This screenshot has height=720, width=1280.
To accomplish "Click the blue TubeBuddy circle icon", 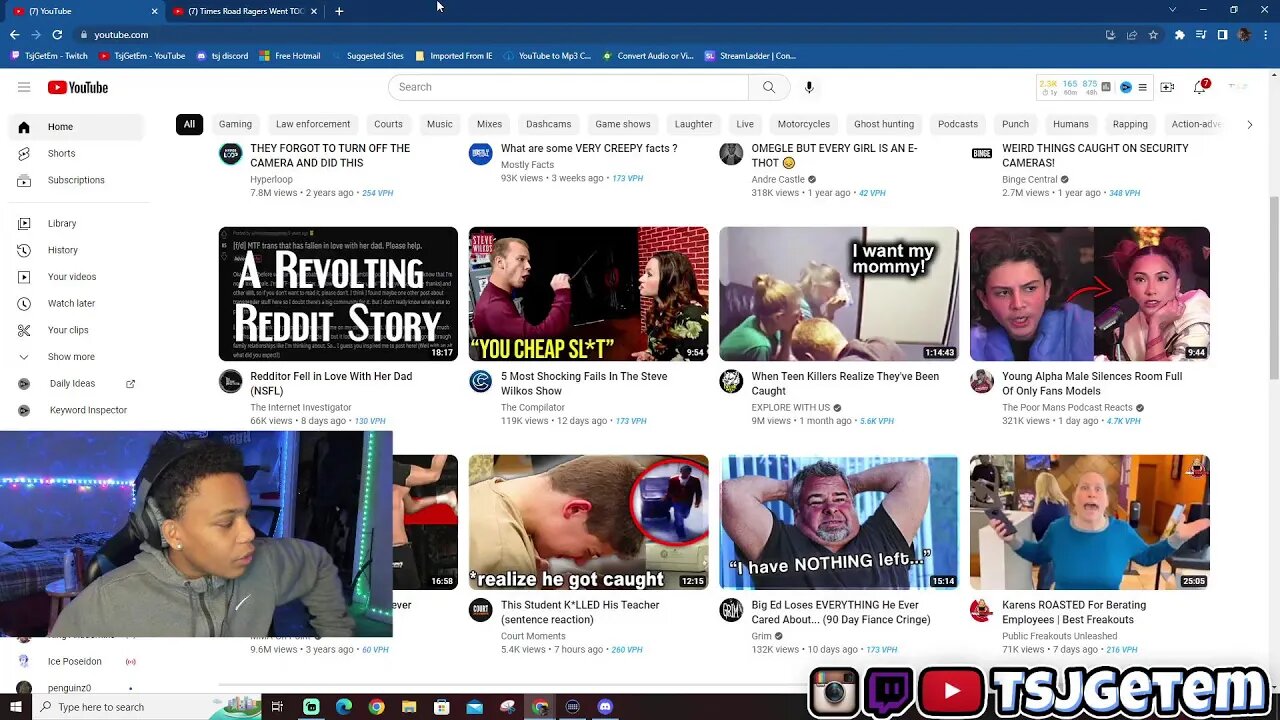I will click(x=1125, y=87).
